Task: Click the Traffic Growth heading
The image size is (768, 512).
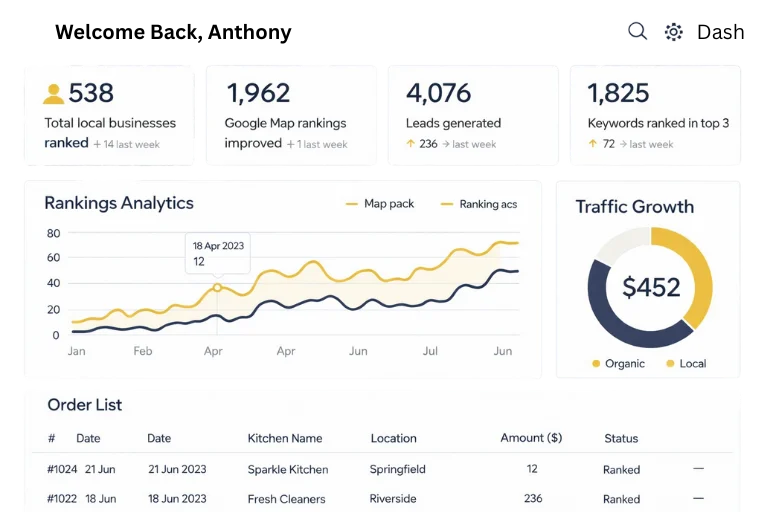Action: point(635,207)
